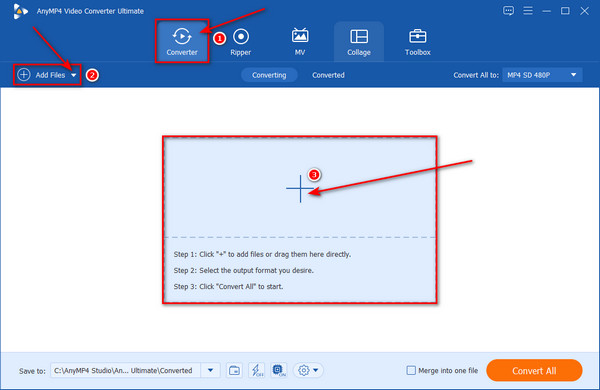
Task: Switch to the Ripper tab
Action: click(241, 42)
